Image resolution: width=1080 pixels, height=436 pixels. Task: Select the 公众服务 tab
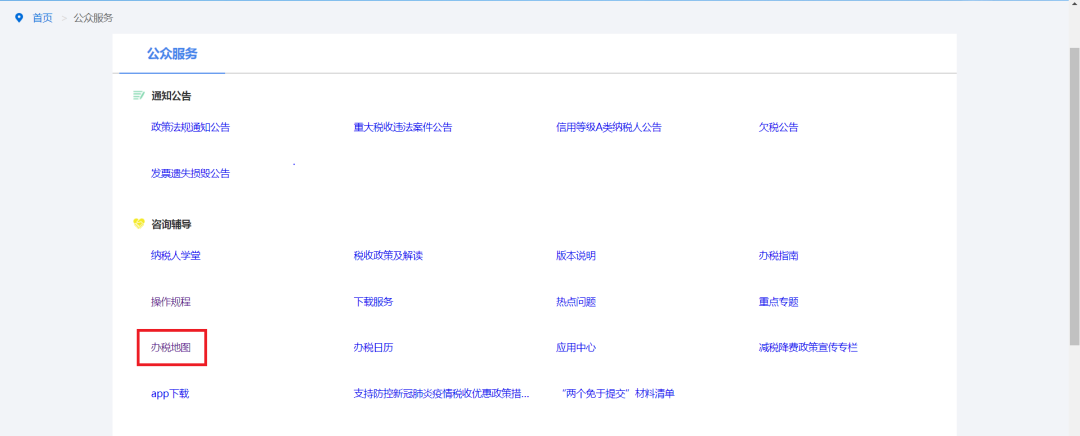click(172, 54)
